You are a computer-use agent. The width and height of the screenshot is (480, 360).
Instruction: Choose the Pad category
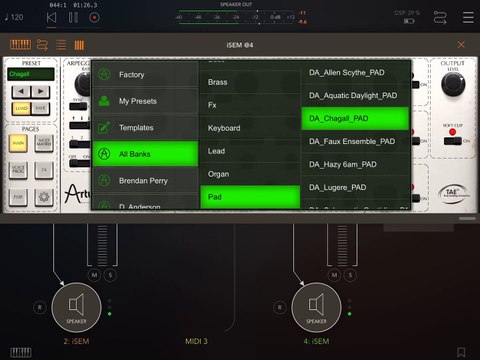coord(250,197)
